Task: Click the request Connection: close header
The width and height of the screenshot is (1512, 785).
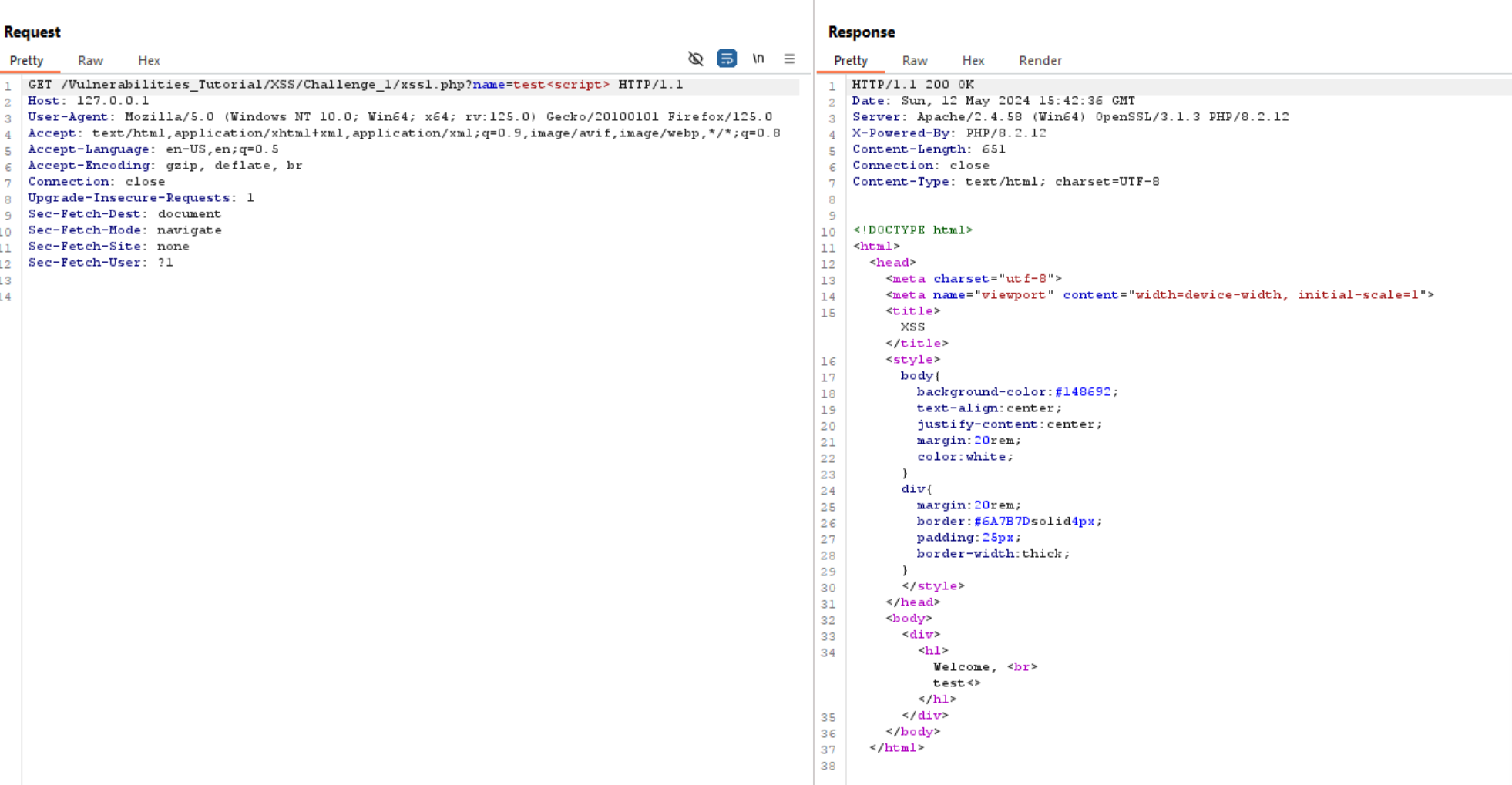Action: [x=96, y=182]
